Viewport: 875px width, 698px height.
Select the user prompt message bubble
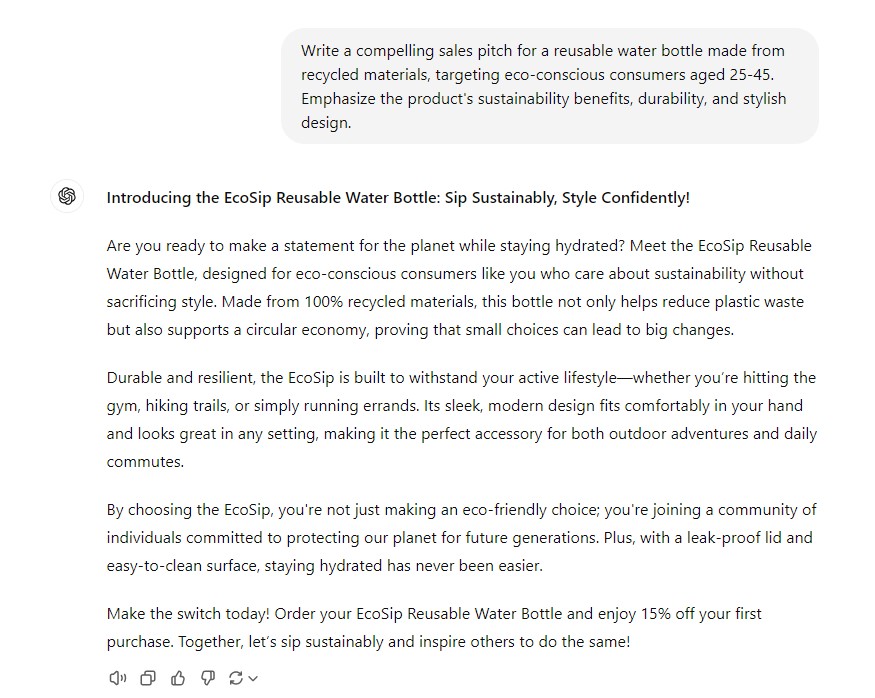[x=550, y=86]
